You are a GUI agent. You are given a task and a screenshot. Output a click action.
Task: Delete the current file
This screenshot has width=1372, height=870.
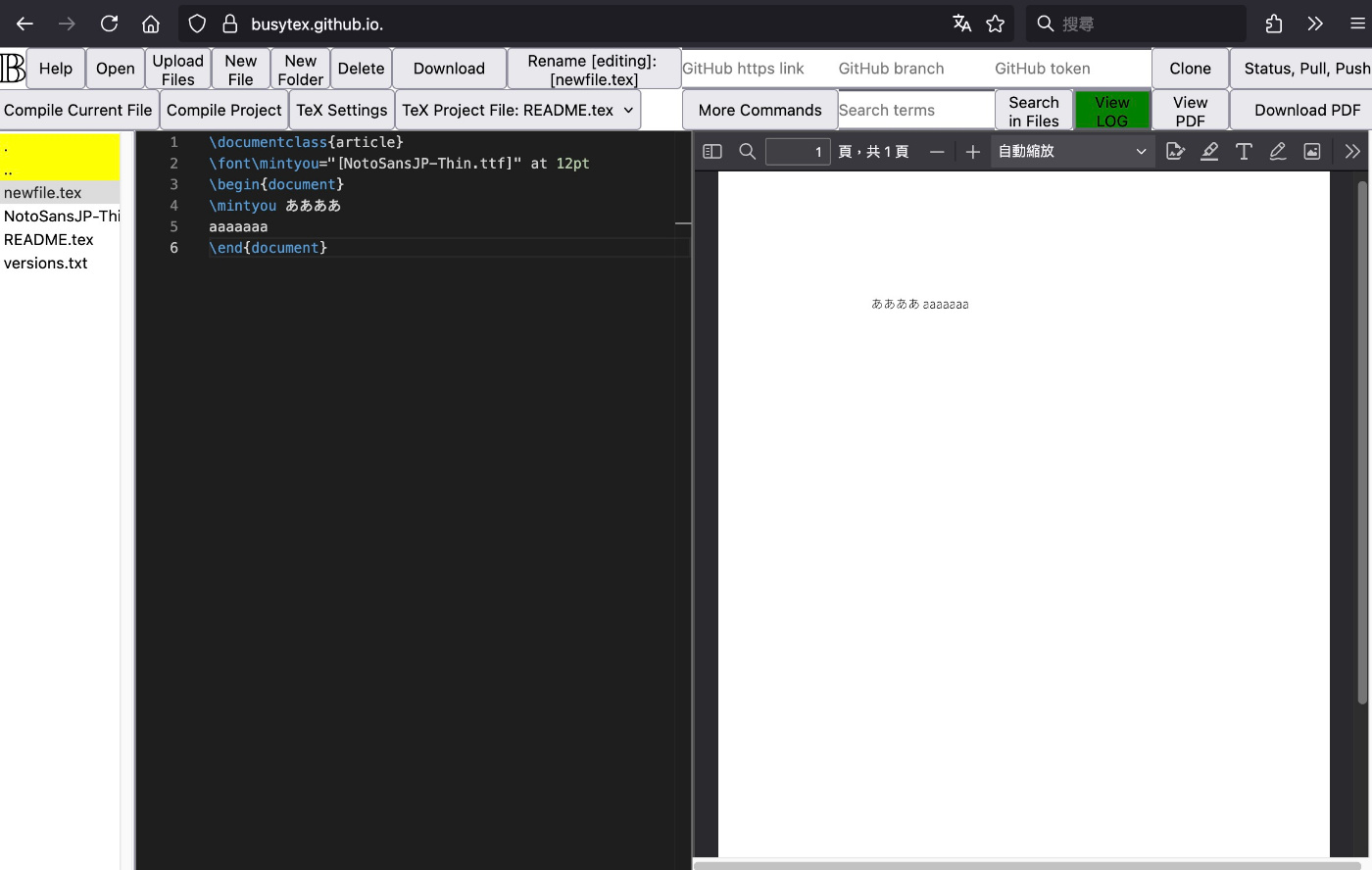tap(362, 69)
